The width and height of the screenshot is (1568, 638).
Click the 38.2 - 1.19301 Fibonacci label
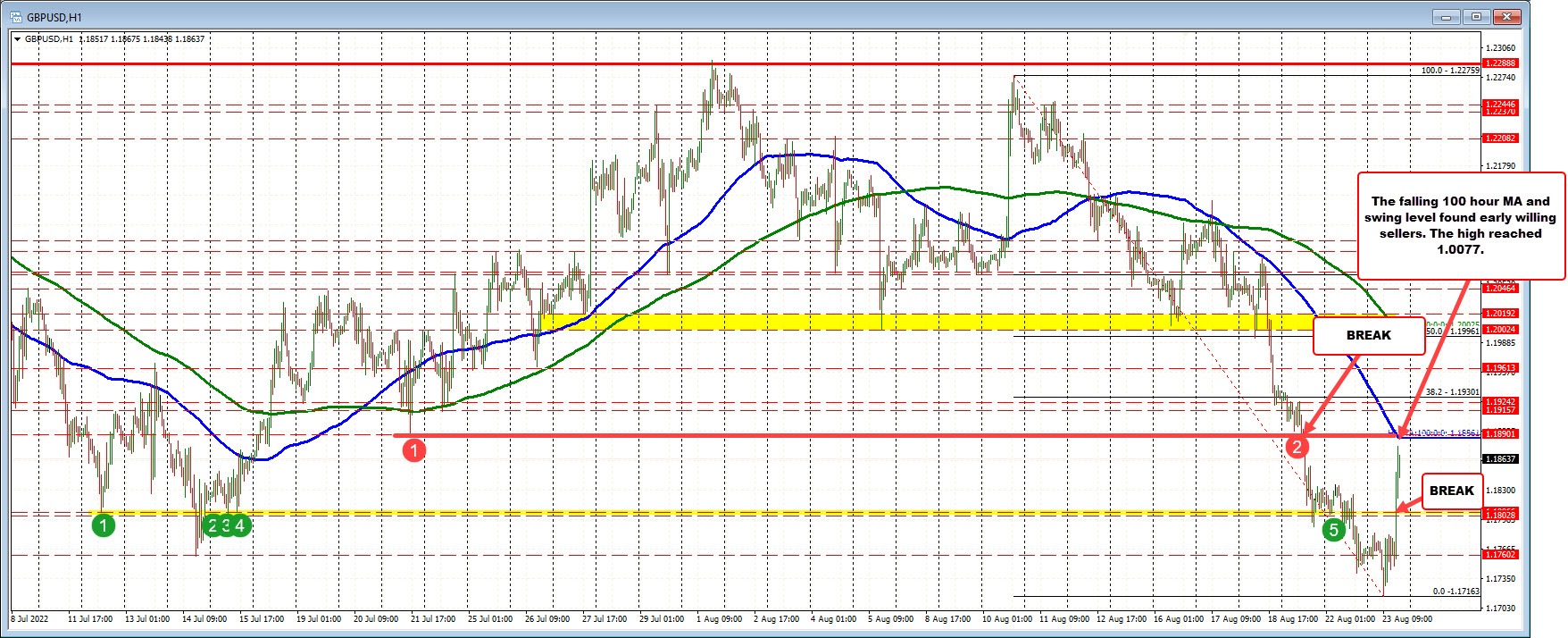coord(1452,391)
